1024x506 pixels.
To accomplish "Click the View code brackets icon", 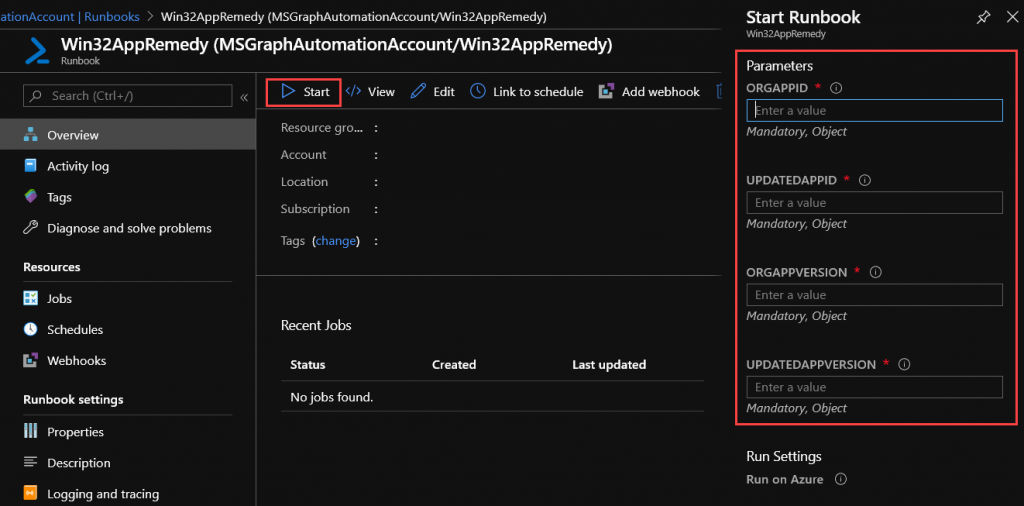I will click(x=353, y=91).
